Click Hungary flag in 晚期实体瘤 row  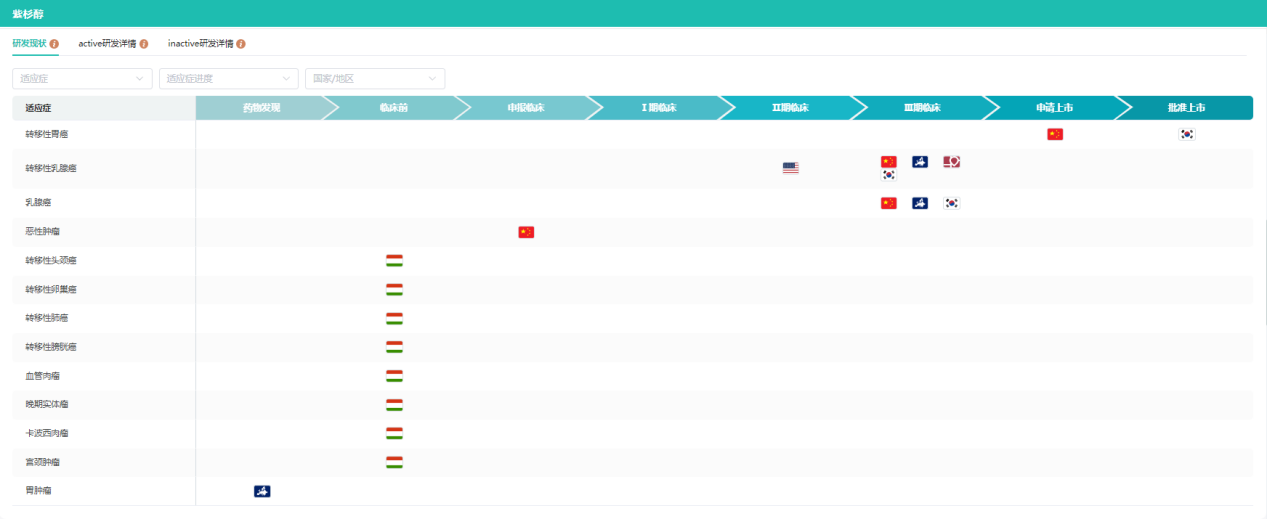394,405
